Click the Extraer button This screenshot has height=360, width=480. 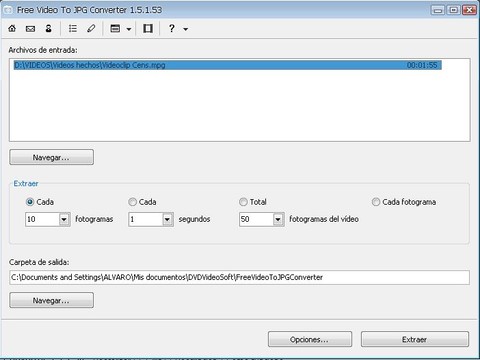(x=415, y=339)
